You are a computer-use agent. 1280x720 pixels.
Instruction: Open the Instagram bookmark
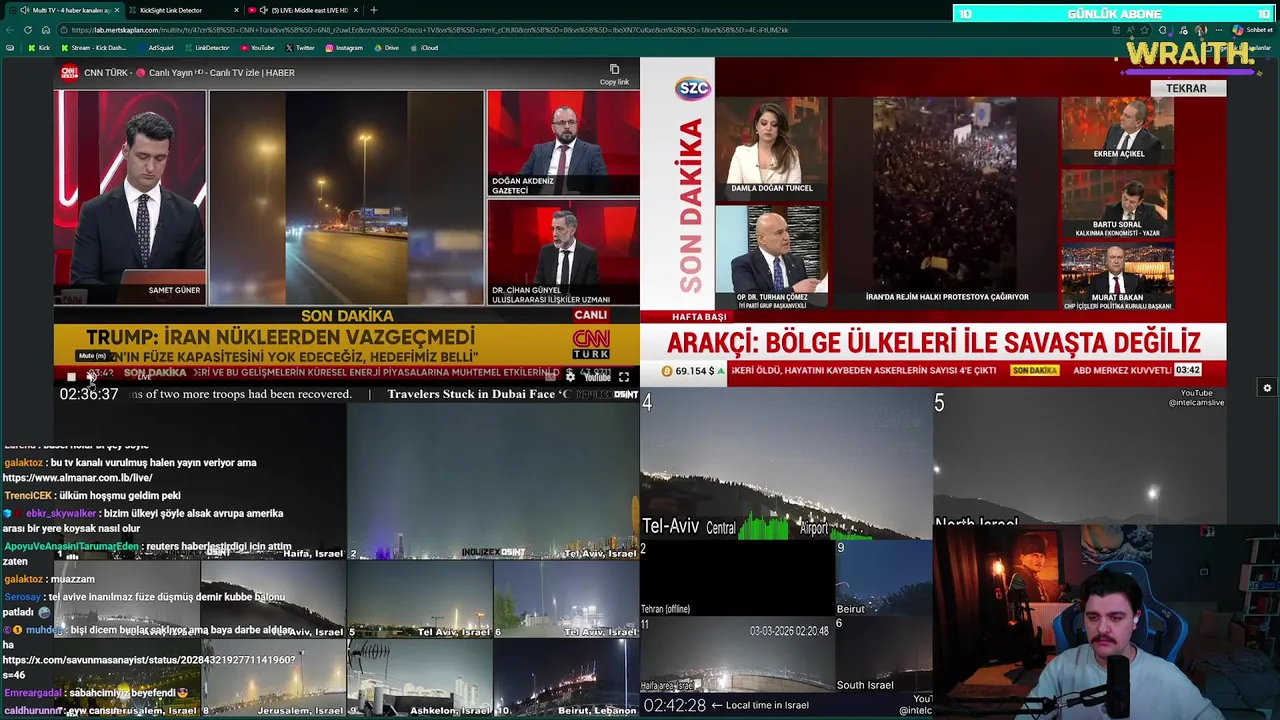coord(343,48)
